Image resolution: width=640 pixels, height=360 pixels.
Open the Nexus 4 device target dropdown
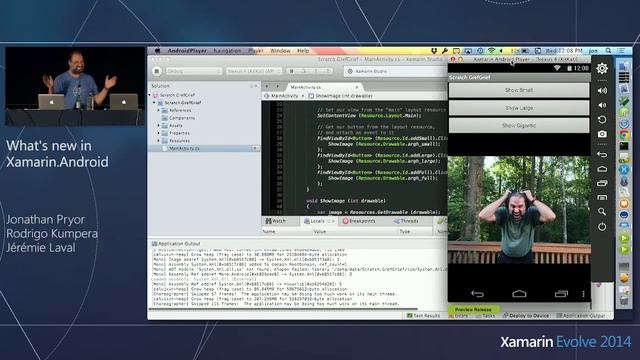(253, 71)
